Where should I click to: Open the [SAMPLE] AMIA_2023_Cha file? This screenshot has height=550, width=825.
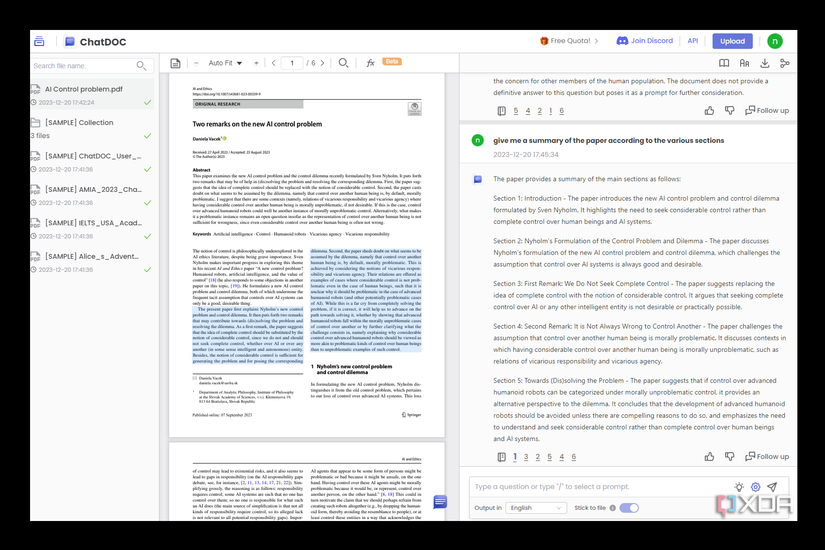pyautogui.click(x=92, y=195)
